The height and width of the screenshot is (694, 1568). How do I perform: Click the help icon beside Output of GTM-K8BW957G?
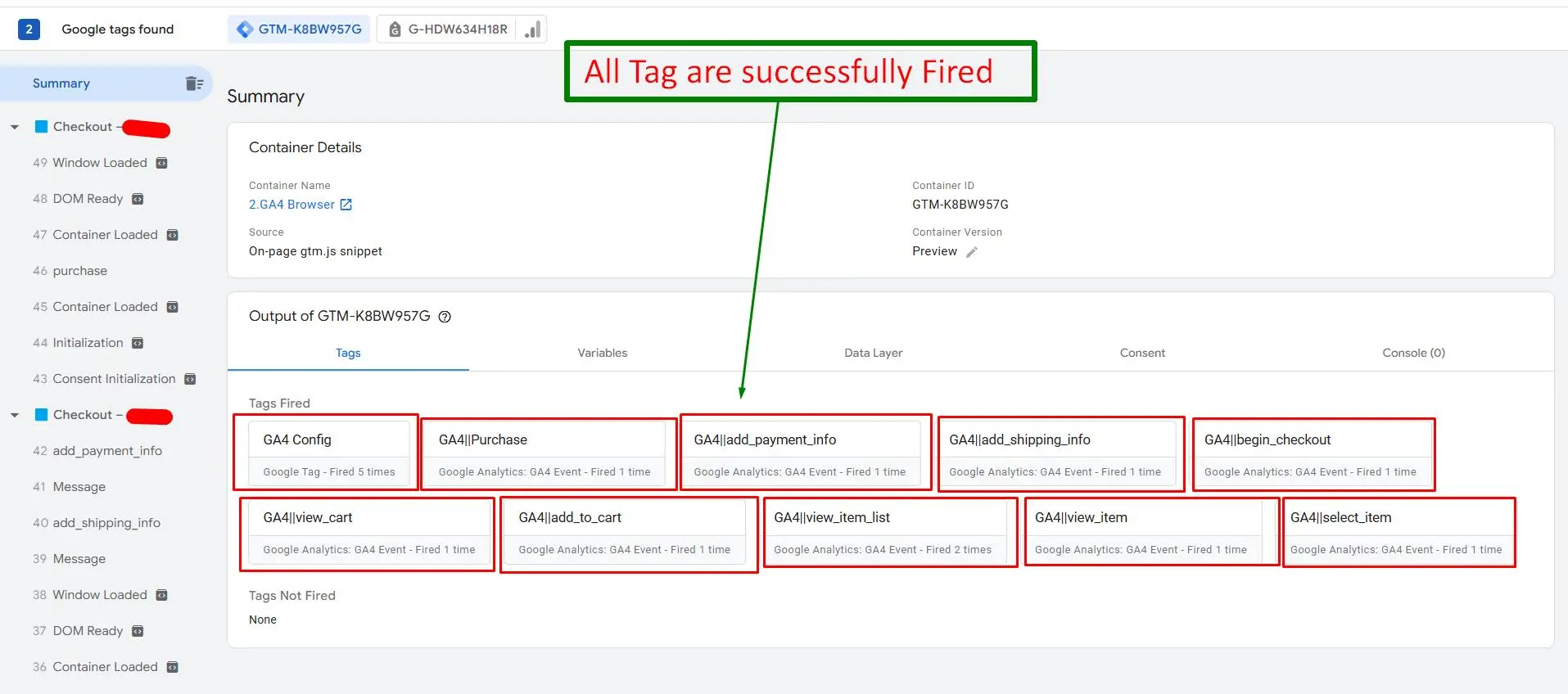(445, 317)
